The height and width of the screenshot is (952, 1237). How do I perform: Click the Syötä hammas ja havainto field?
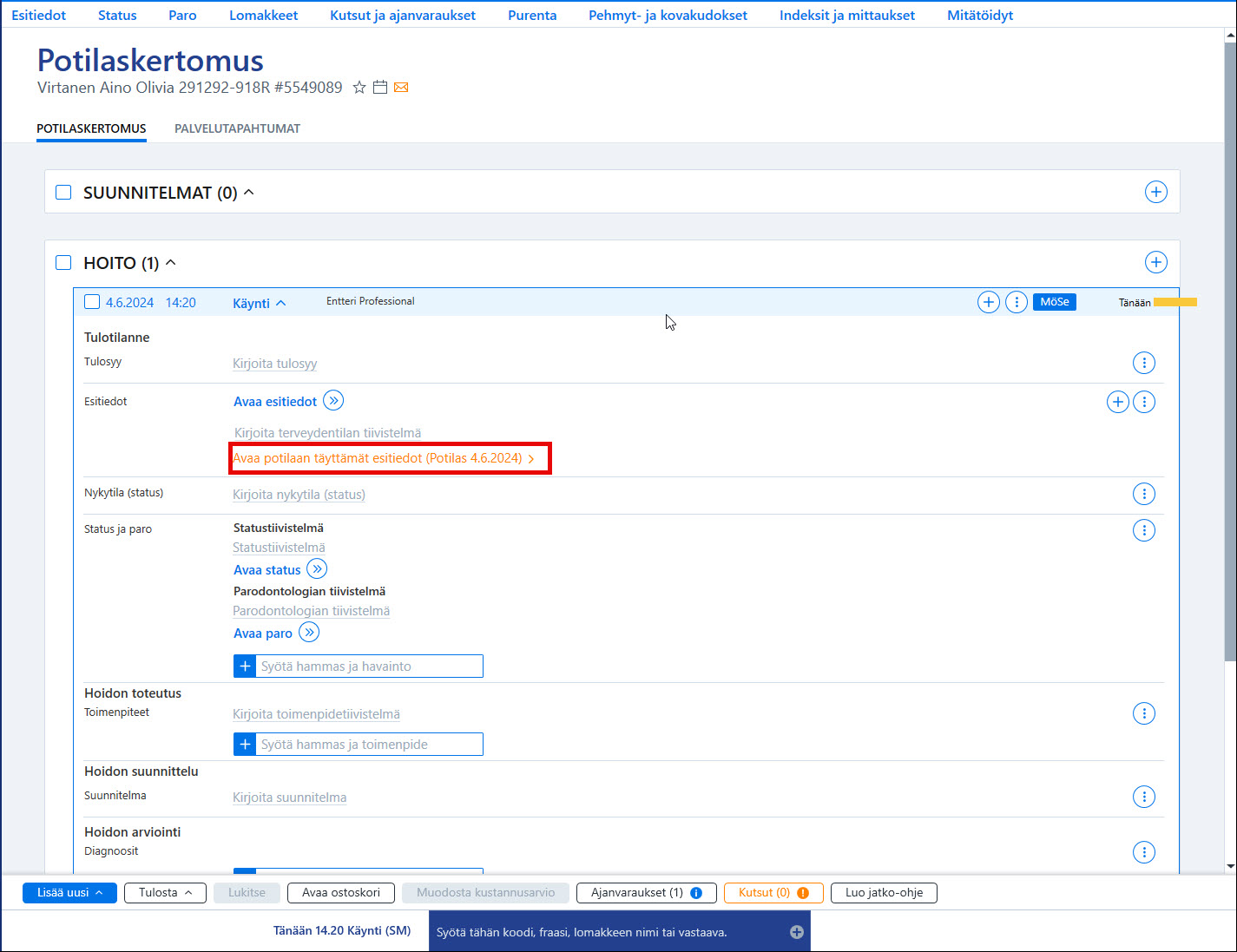[369, 666]
